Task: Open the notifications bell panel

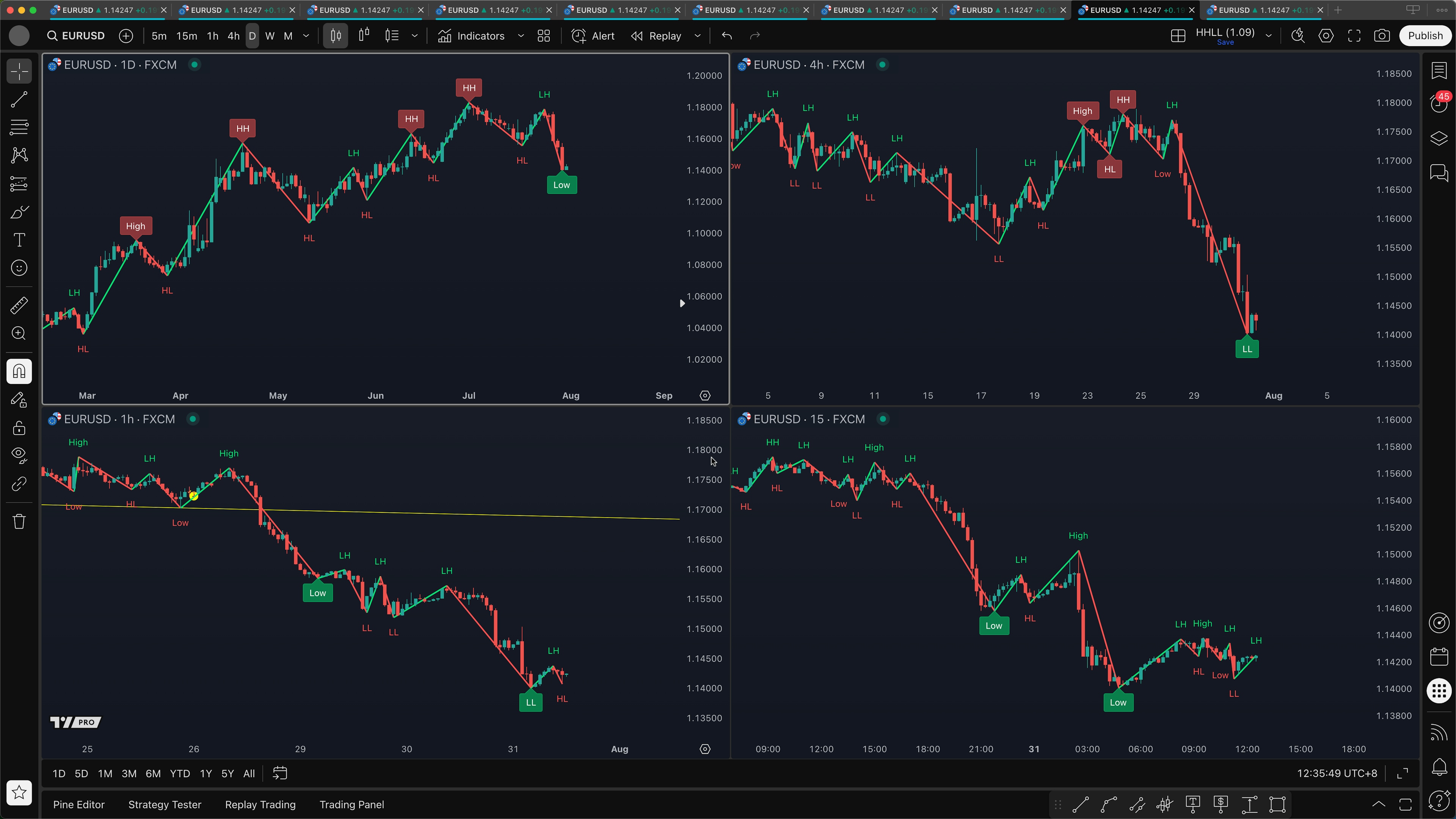Action: coord(1439,767)
